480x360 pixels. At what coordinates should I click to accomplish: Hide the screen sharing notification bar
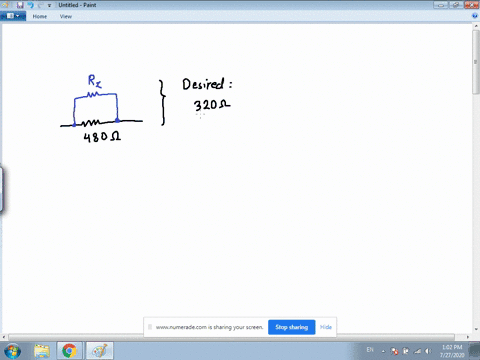click(x=326, y=327)
